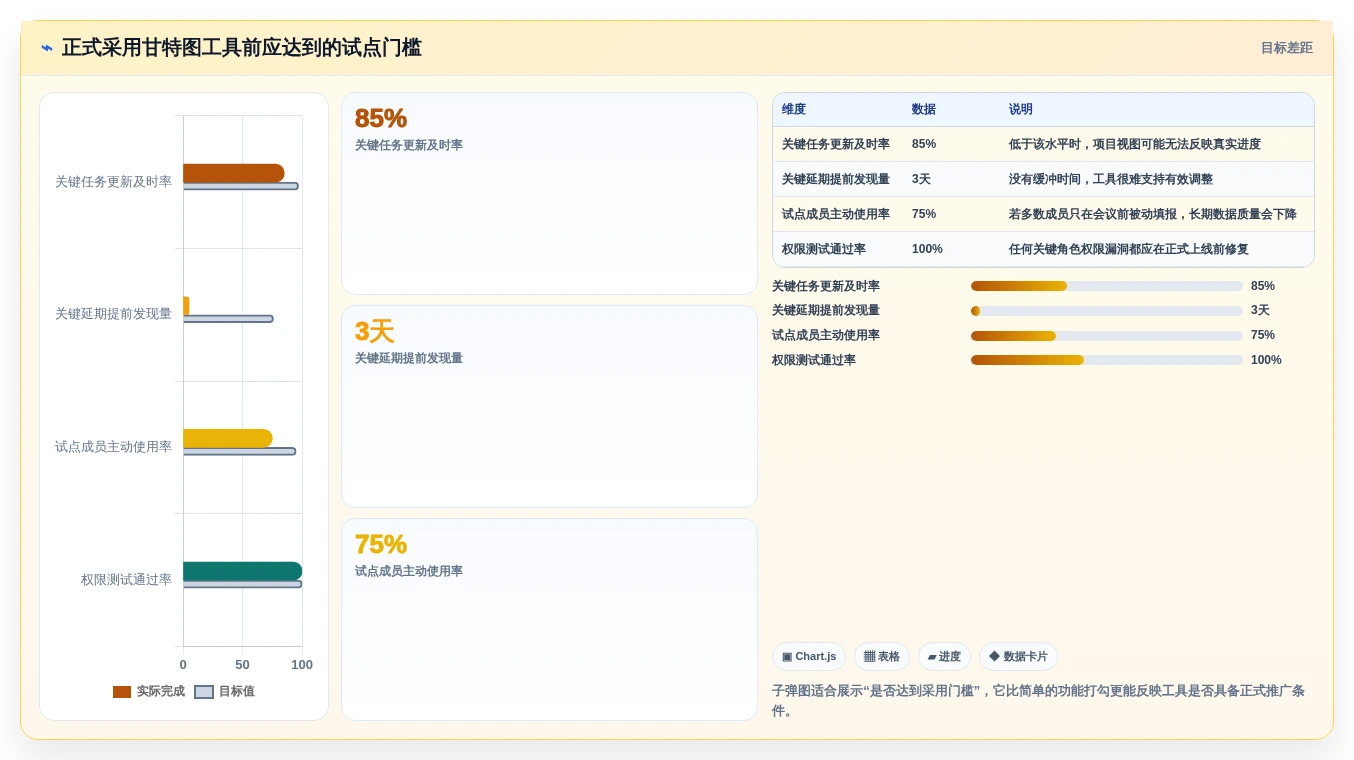Image resolution: width=1354 pixels, height=760 pixels.
Task: Click chart axis label 关键任务更新及时率
Action: point(113,182)
